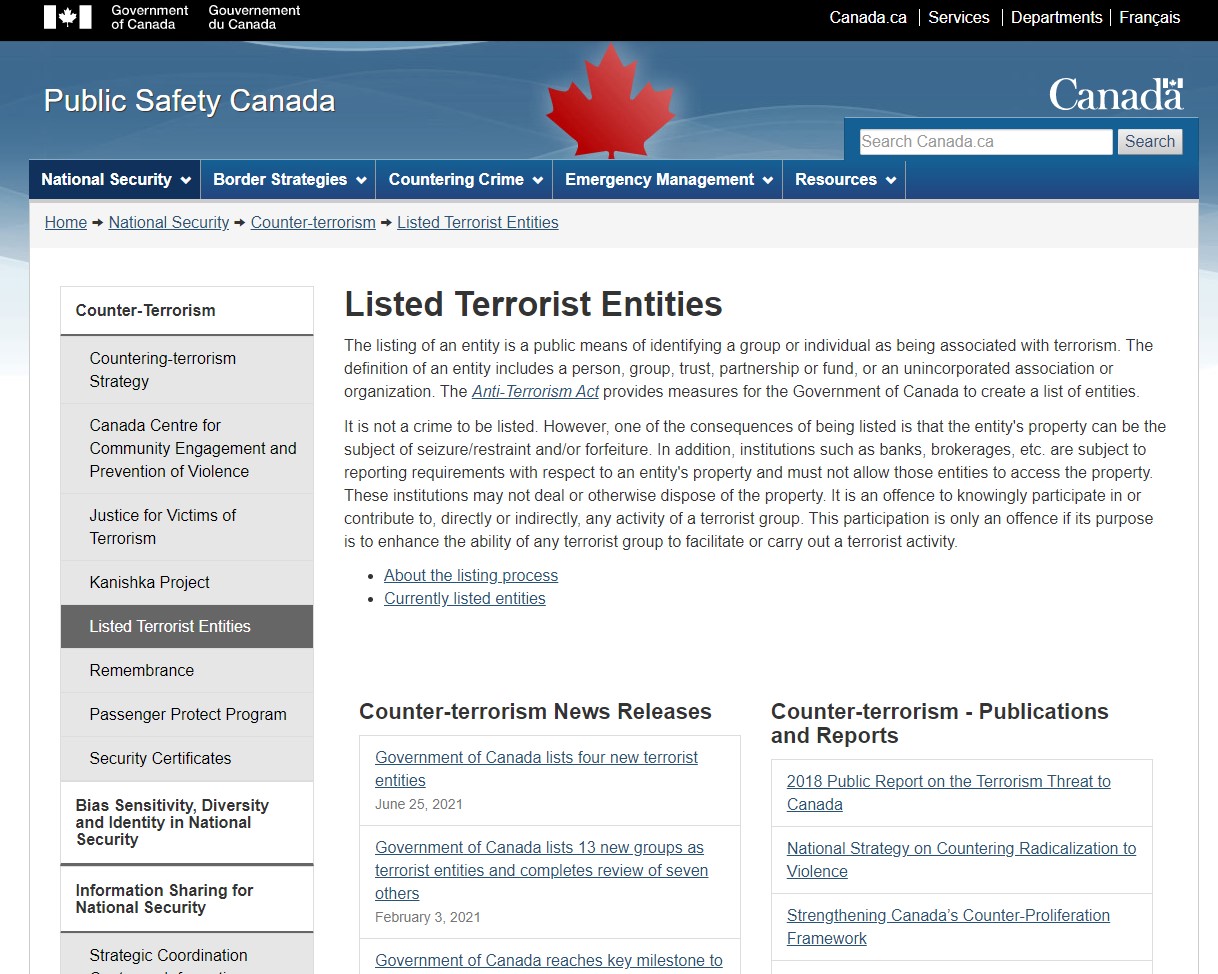Open the Departments link in top bar

pyautogui.click(x=1056, y=17)
